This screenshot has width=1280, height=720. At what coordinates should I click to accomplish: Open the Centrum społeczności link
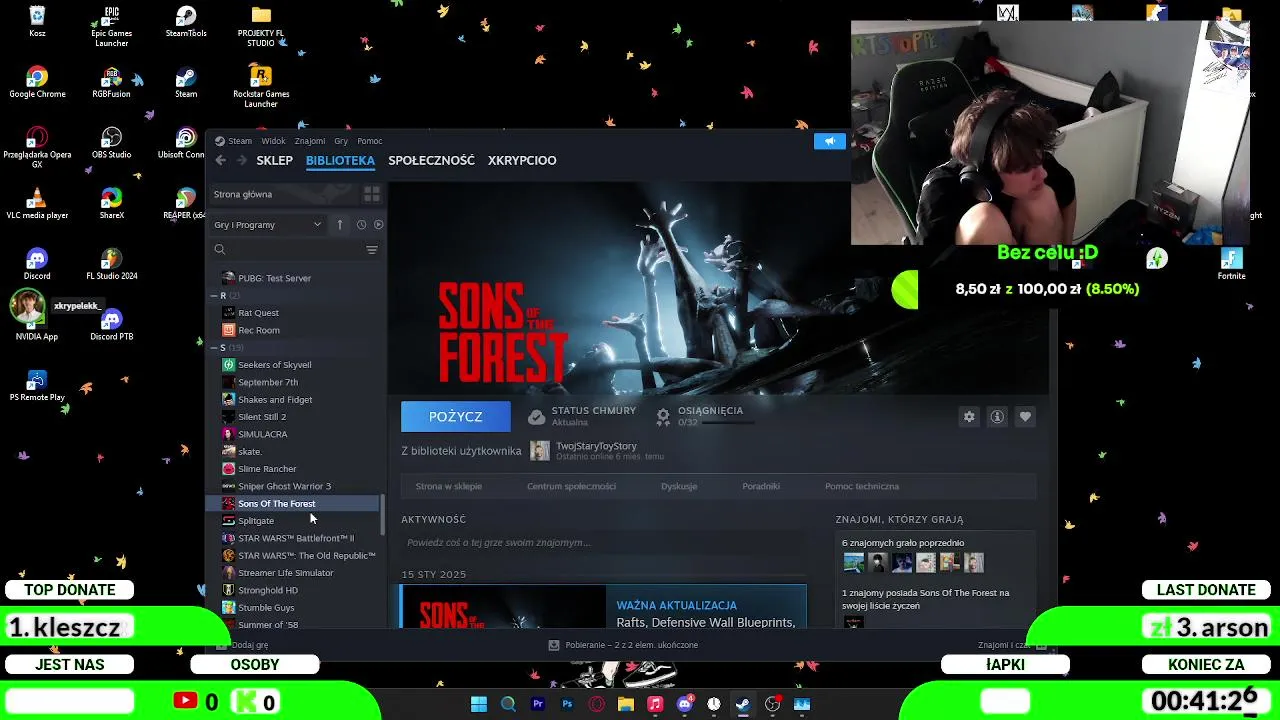point(571,486)
